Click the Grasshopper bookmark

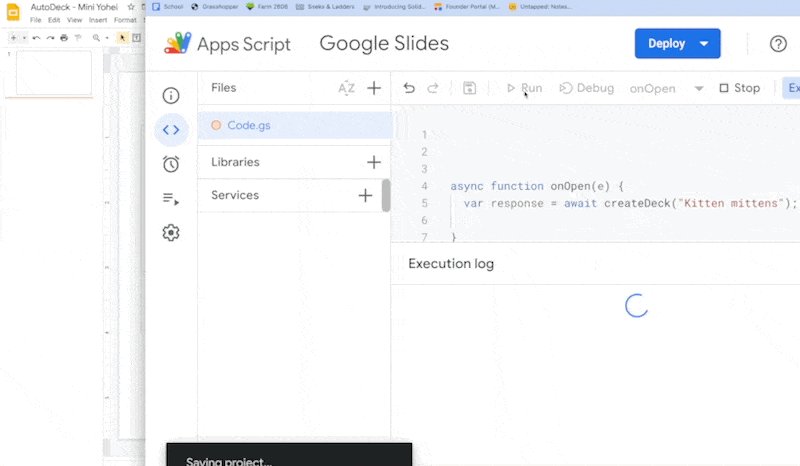(214, 7)
